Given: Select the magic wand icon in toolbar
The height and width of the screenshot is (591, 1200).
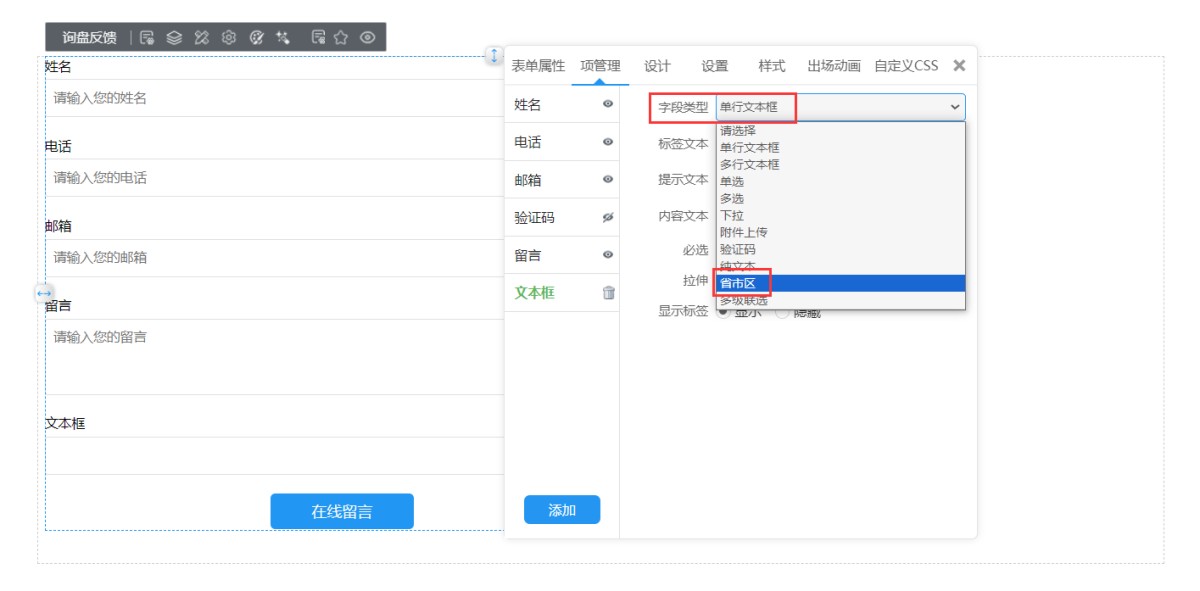Looking at the screenshot, I should tap(283, 38).
